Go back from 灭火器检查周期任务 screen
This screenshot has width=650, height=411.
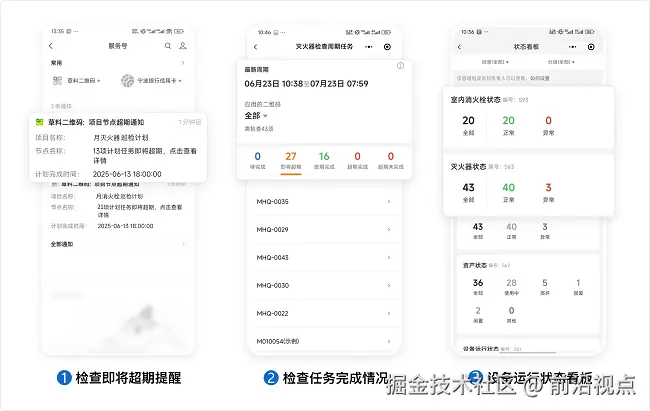point(255,47)
